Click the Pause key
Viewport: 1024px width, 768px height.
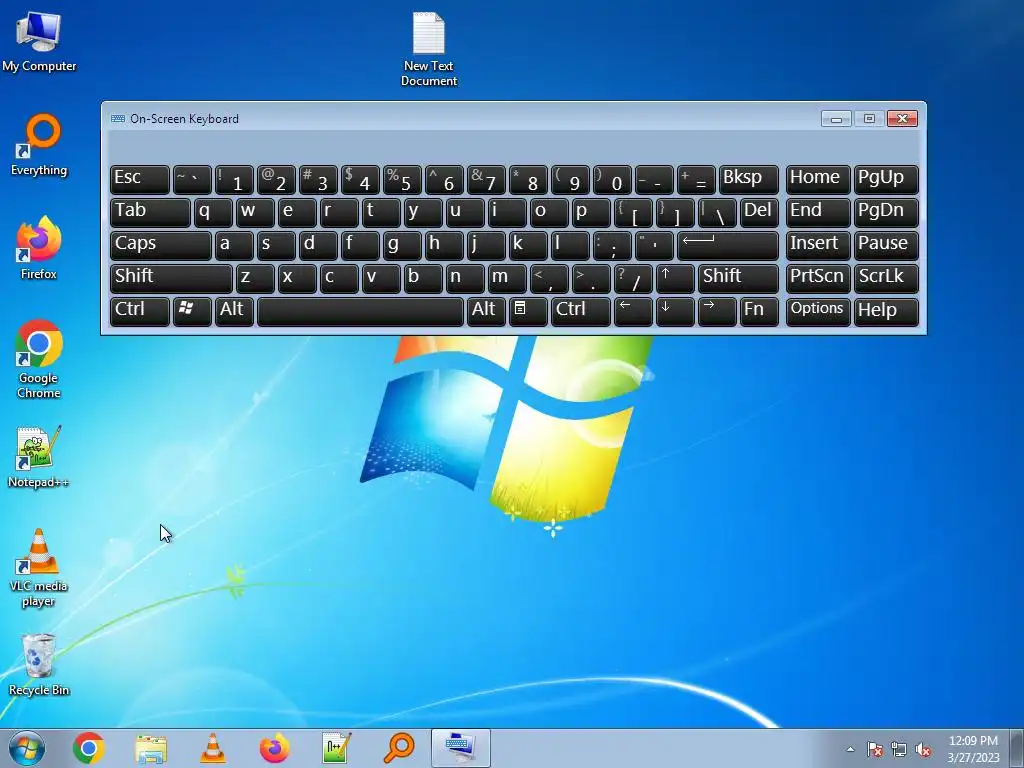pos(886,246)
